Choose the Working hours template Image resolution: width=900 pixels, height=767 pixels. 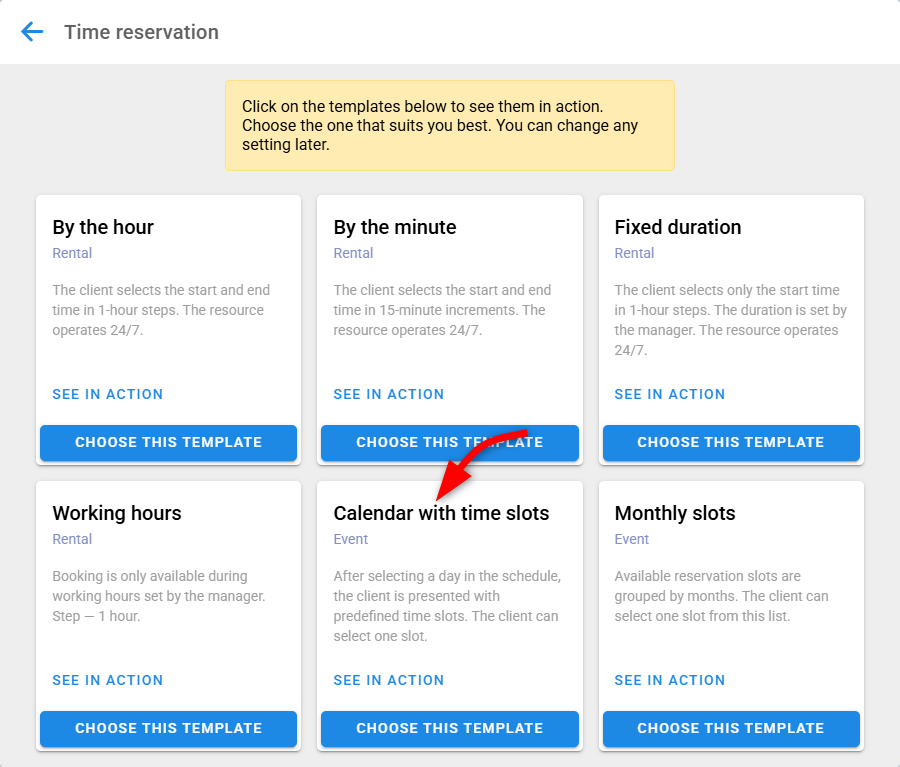pos(168,728)
